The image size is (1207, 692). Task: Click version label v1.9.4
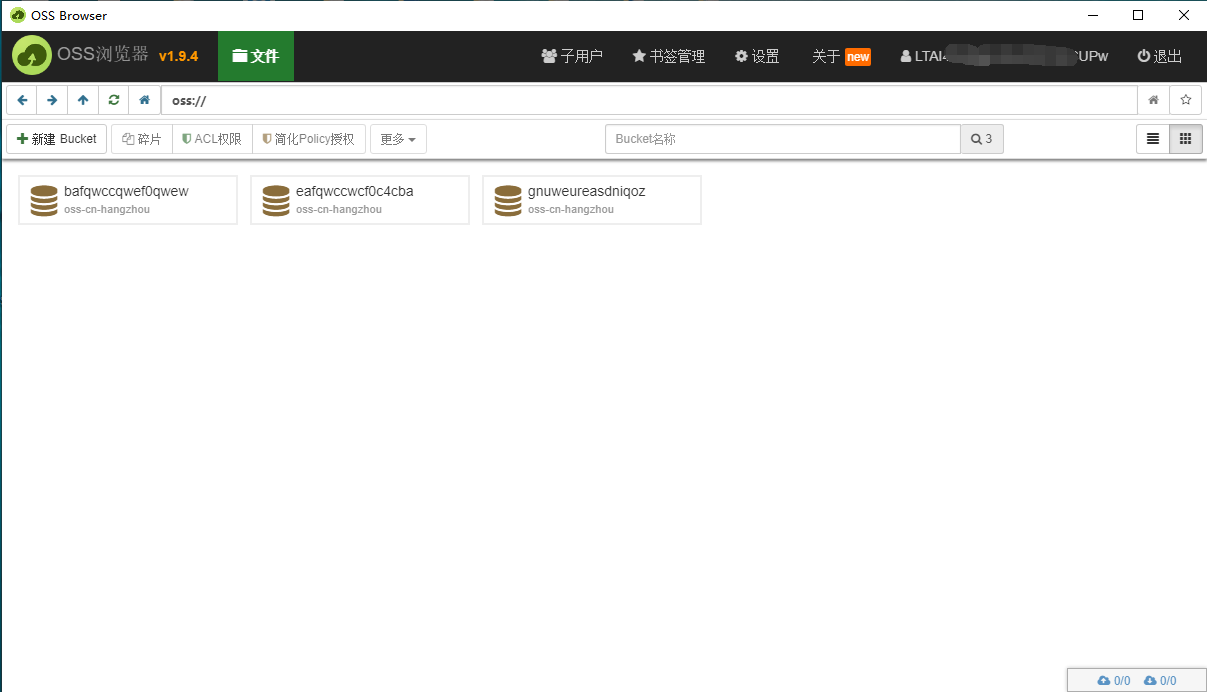[179, 56]
